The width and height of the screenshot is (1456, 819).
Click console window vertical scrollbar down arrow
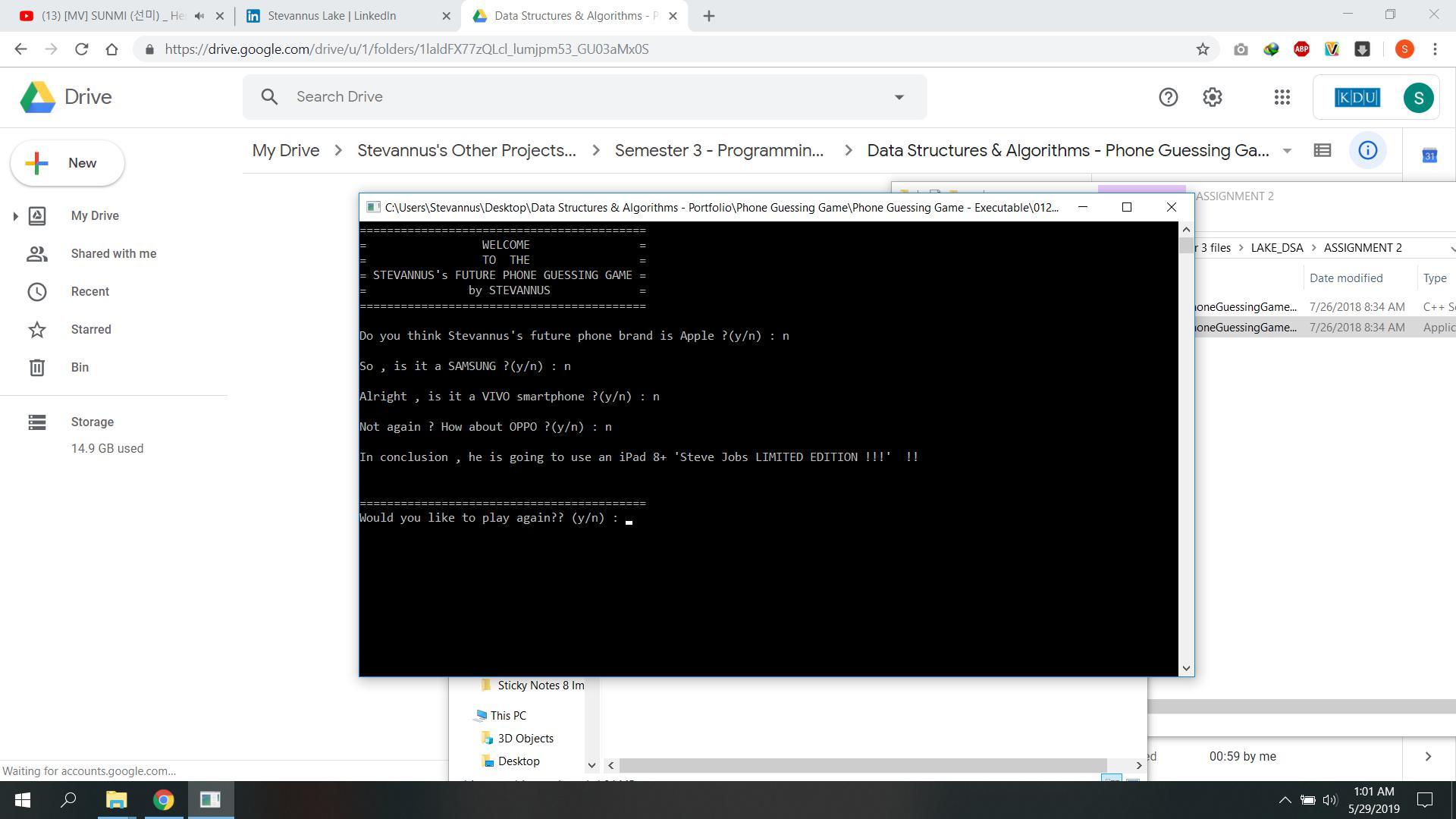[1186, 668]
